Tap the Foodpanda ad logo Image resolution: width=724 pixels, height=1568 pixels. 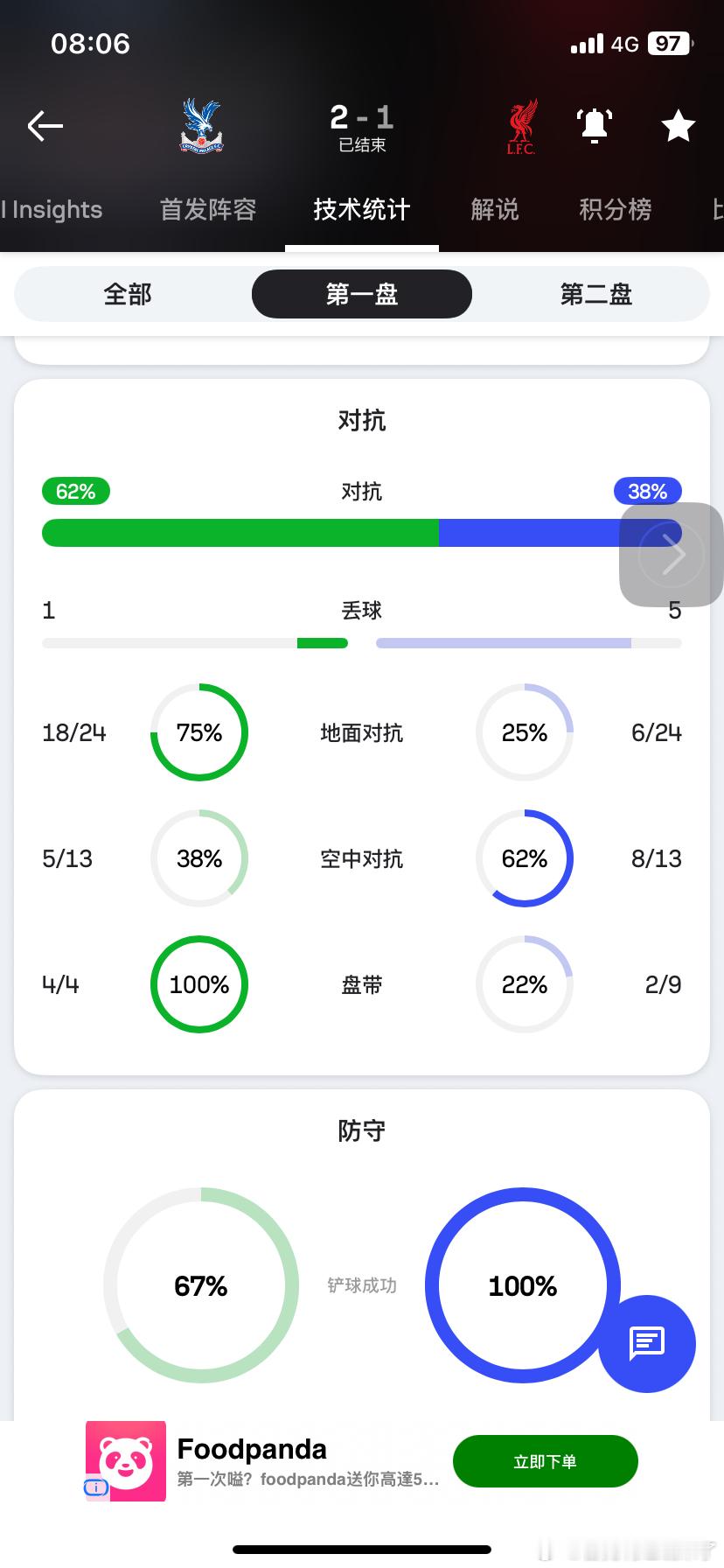pyautogui.click(x=126, y=1461)
